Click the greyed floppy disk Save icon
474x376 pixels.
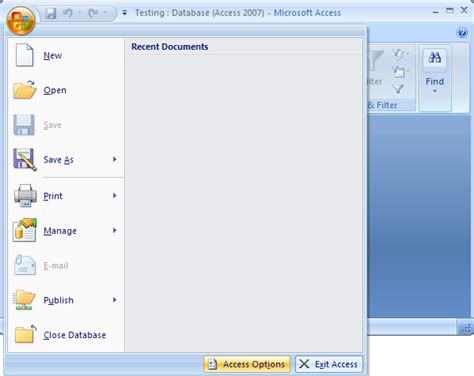pyautogui.click(x=24, y=125)
